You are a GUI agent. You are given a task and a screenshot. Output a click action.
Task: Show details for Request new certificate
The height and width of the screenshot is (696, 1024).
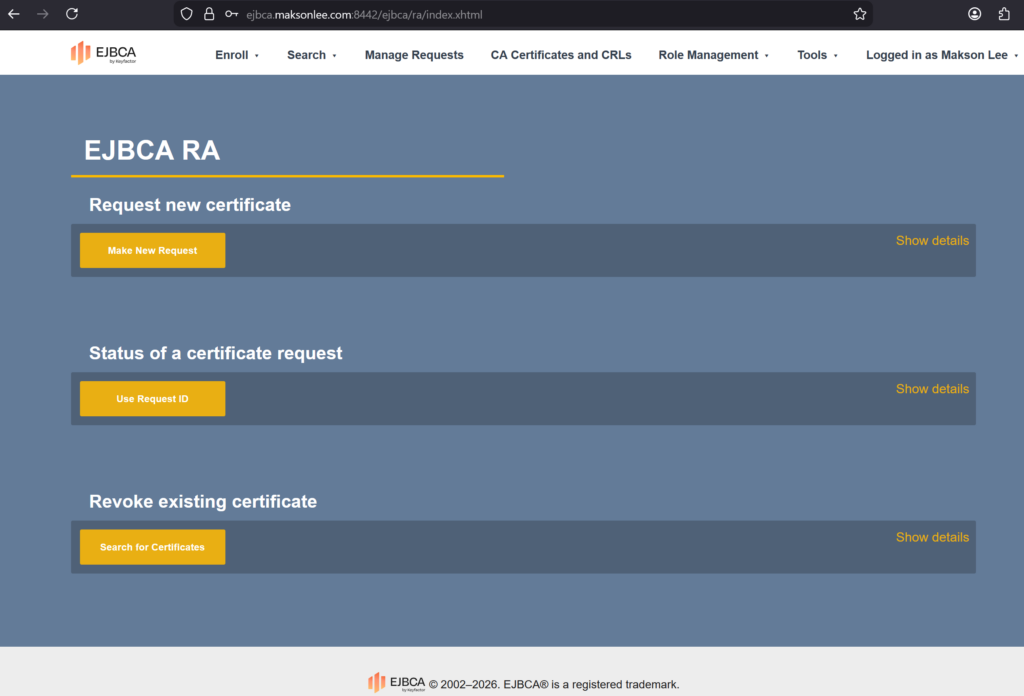(x=932, y=240)
